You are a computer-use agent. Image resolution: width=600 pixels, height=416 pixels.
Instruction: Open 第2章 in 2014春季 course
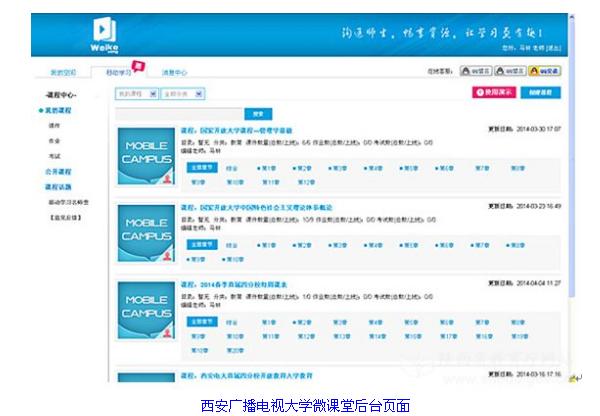[302, 322]
